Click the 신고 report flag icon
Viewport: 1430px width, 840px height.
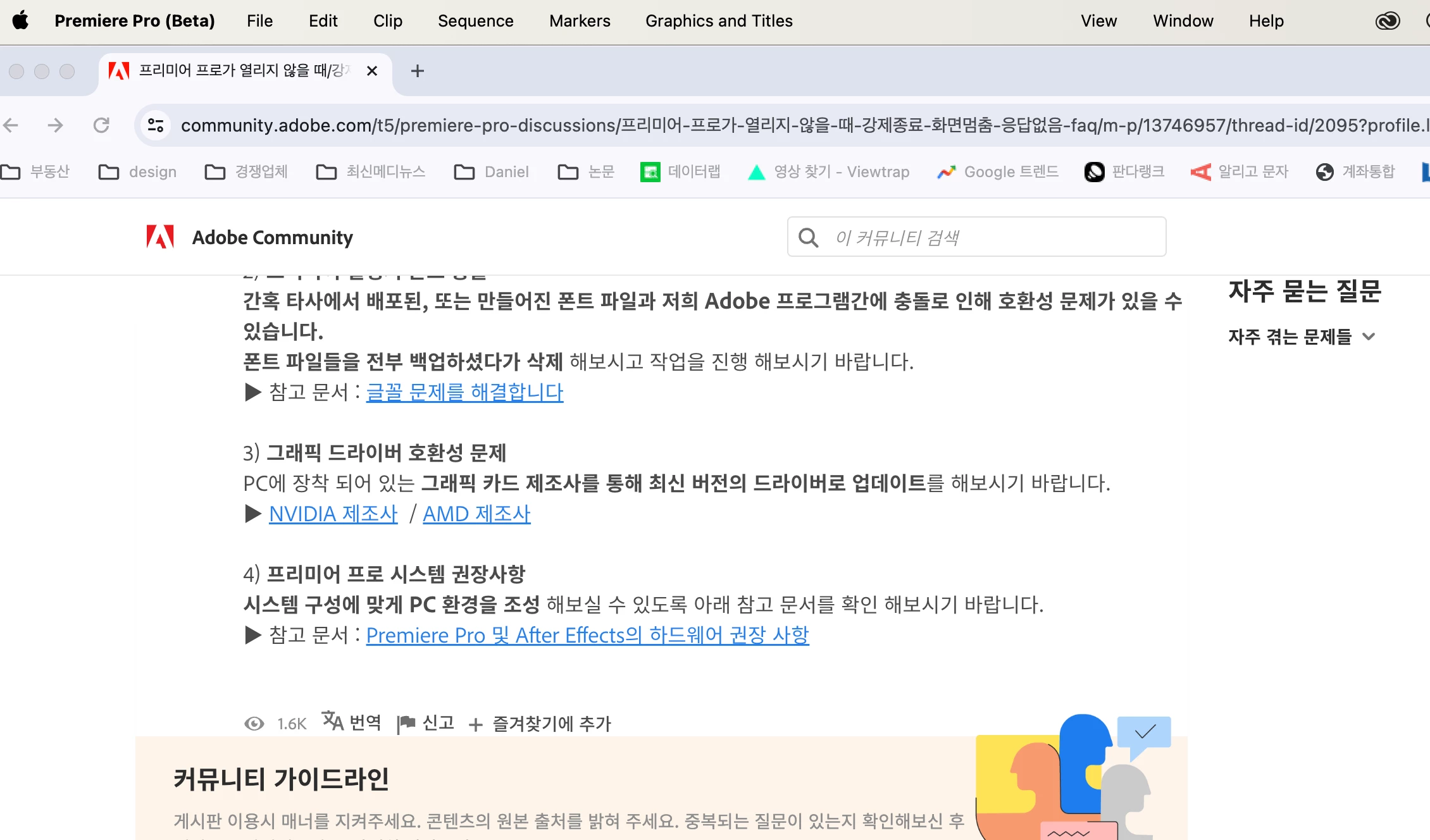[406, 723]
